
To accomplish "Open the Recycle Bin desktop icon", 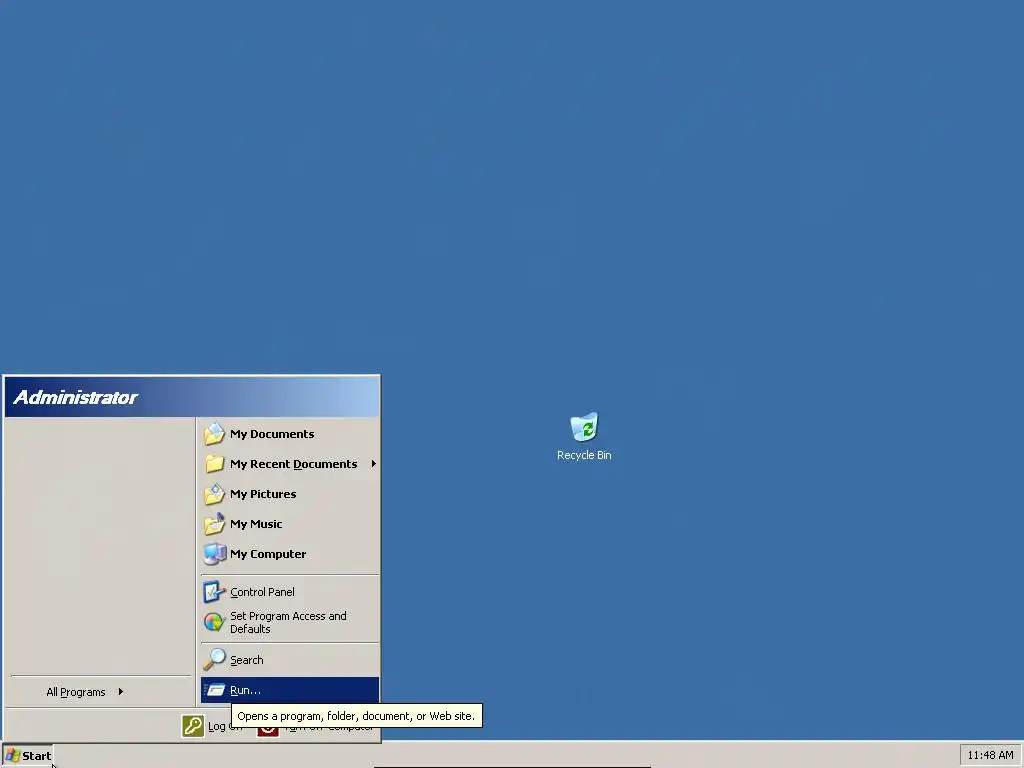I will (x=584, y=427).
